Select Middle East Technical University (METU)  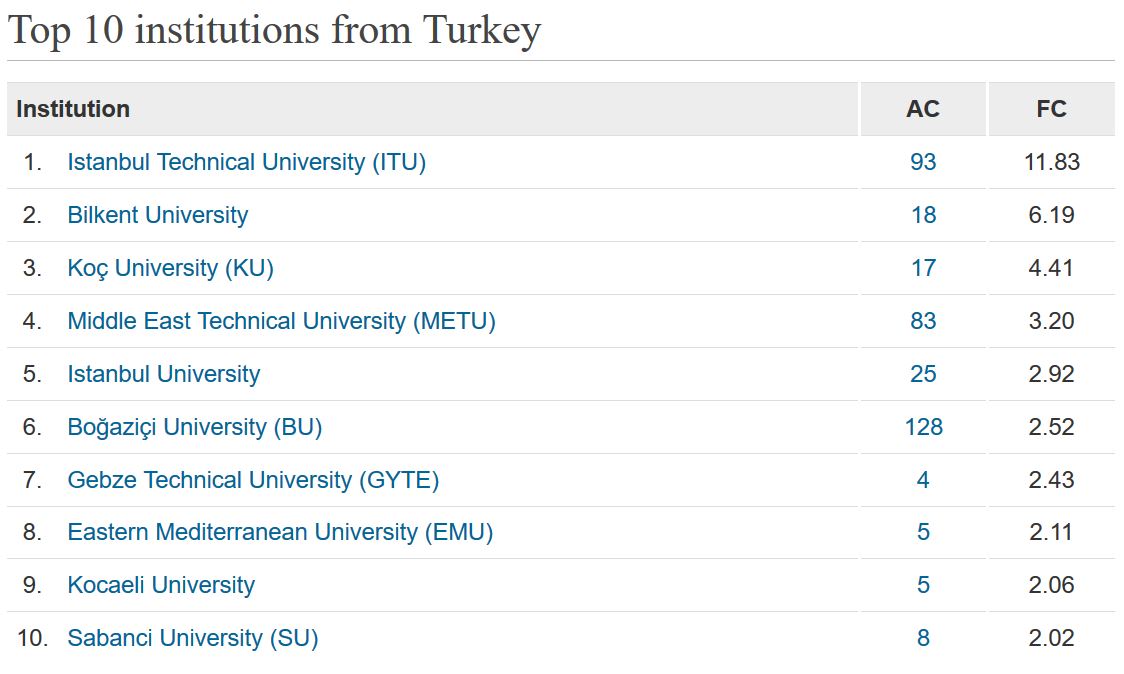281,321
